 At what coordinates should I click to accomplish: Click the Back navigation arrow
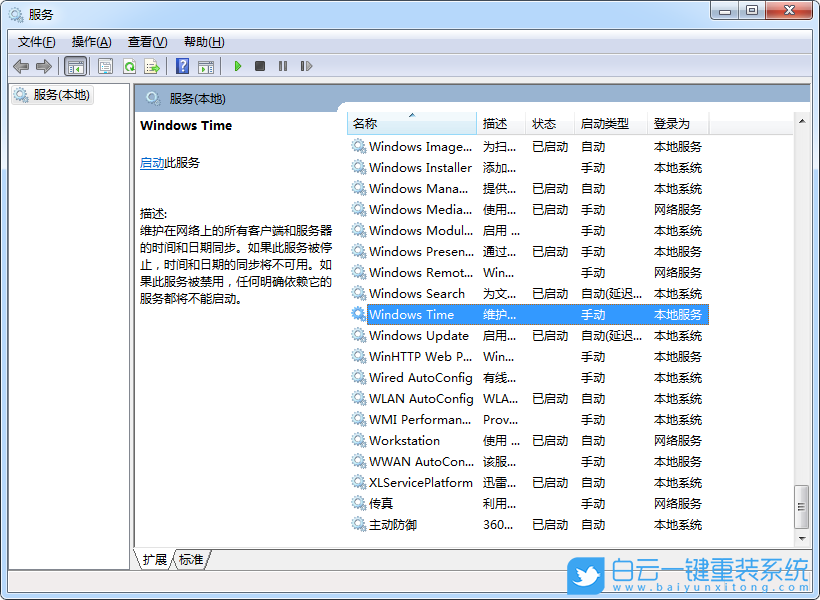click(21, 66)
